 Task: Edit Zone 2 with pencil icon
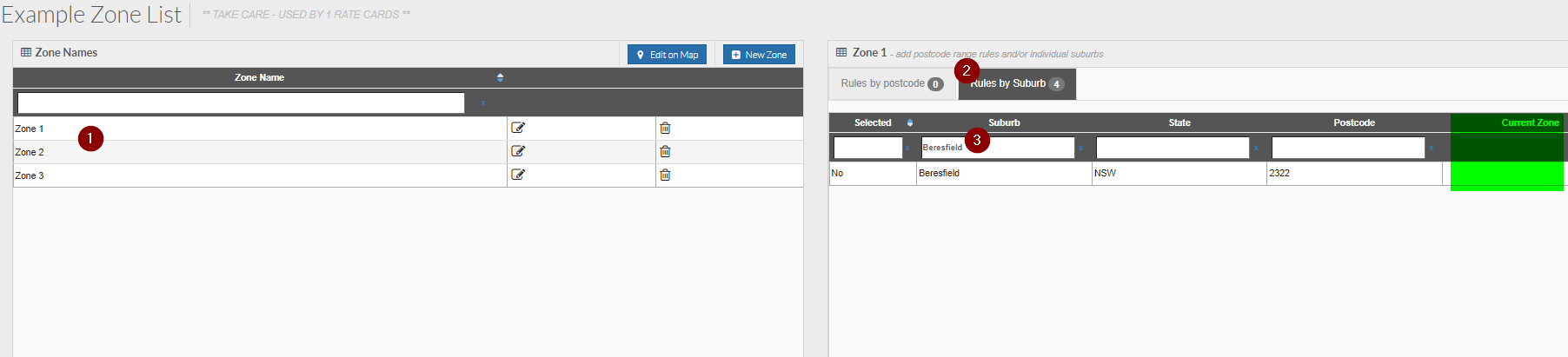[518, 151]
